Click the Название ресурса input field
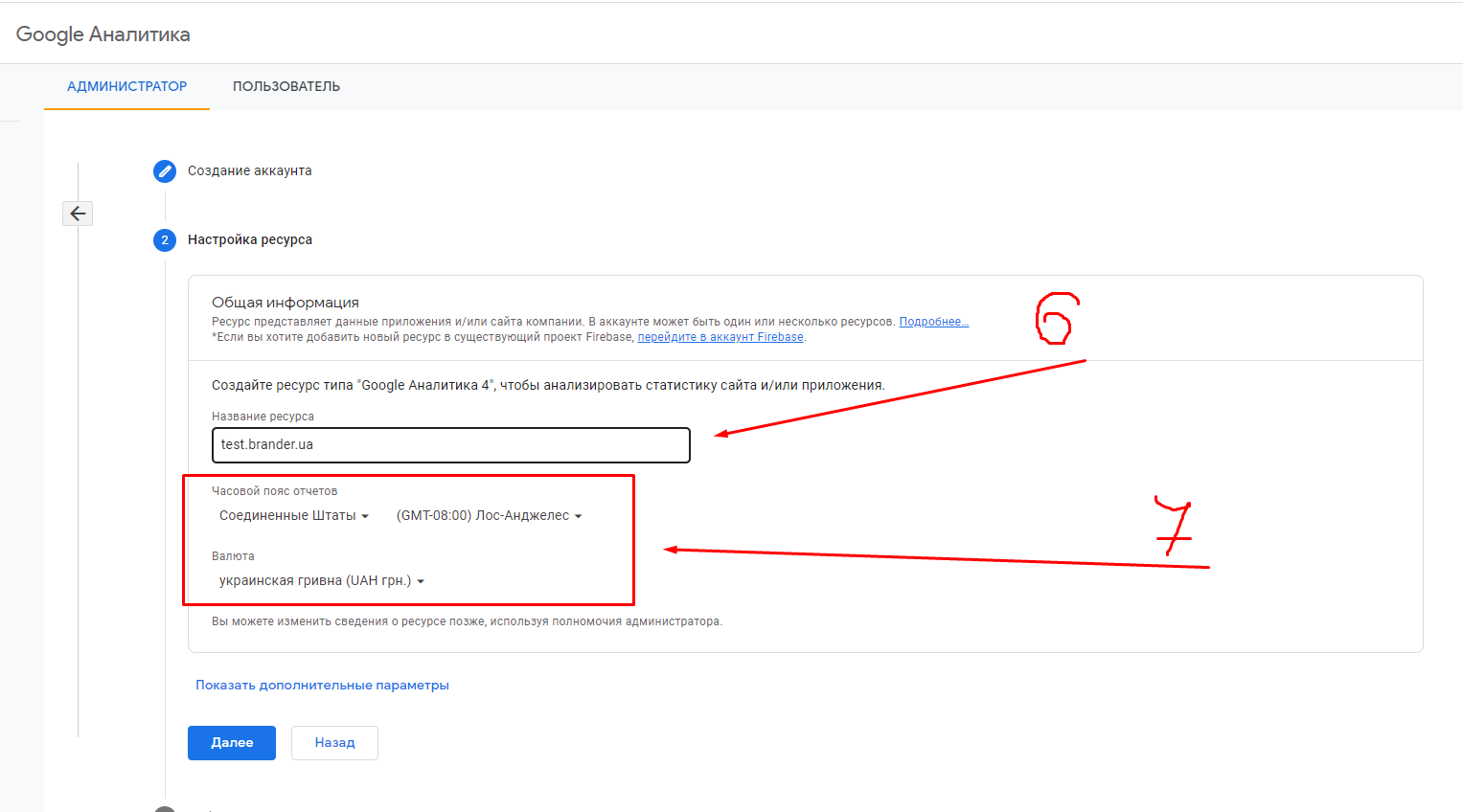The width and height of the screenshot is (1463, 812). tap(450, 445)
